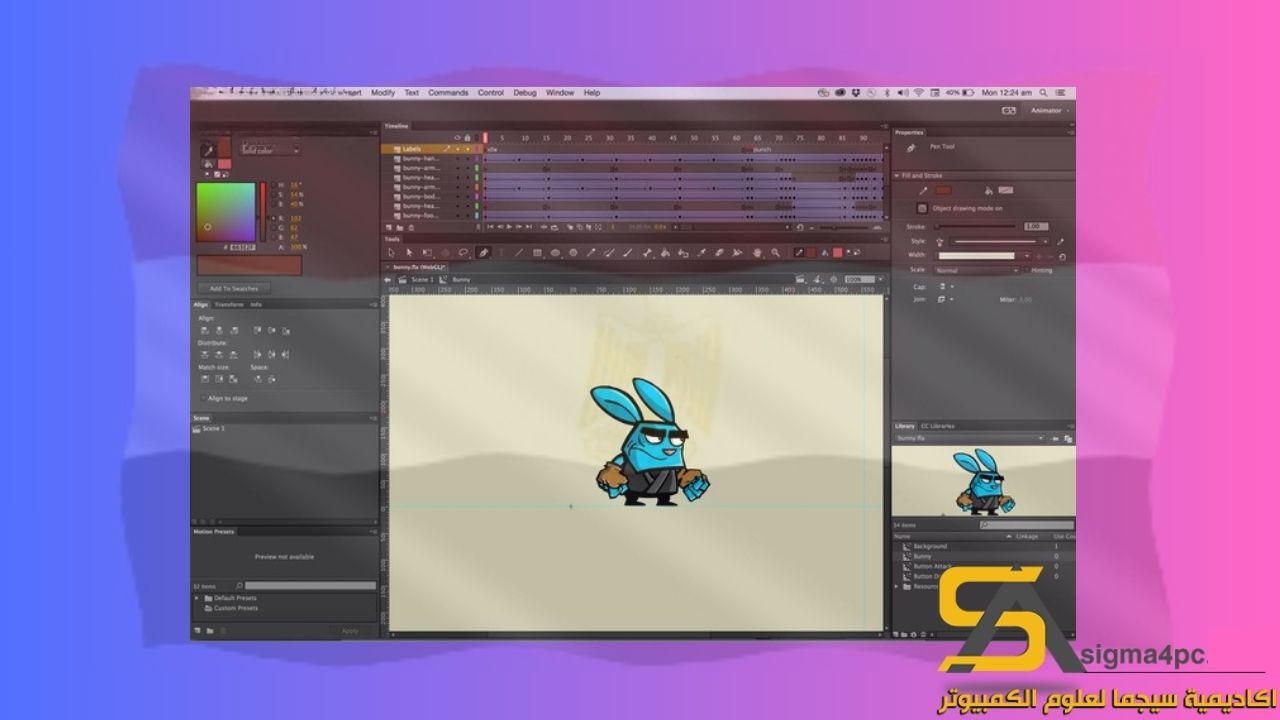Click Spotlight search icon in menu bar
This screenshot has height=720, width=1280.
pyautogui.click(x=1043, y=93)
